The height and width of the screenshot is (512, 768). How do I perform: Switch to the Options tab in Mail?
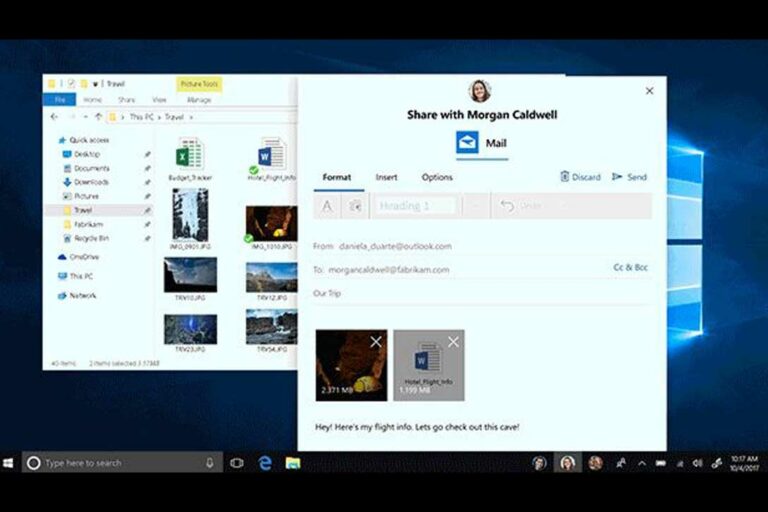coord(437,177)
